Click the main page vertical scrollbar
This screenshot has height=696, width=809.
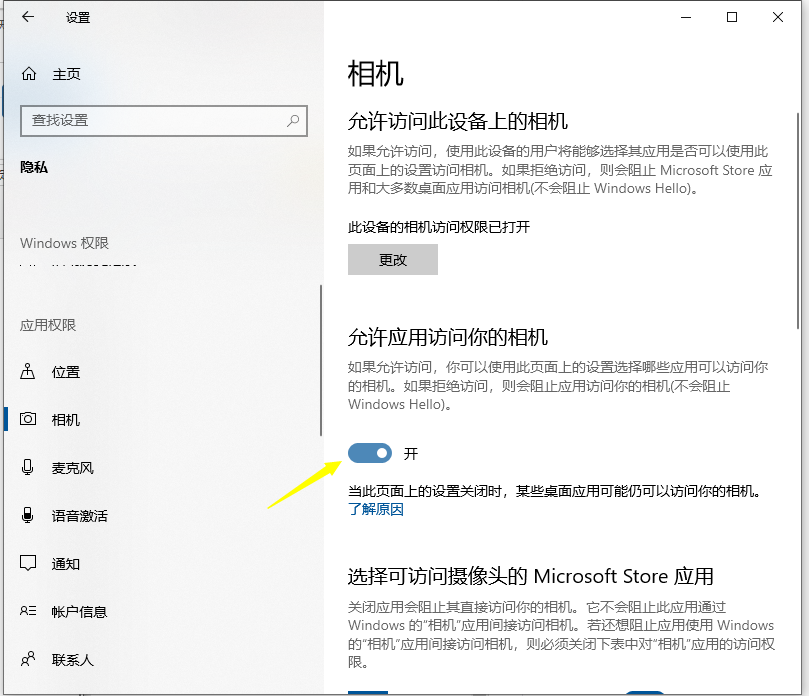coord(797,200)
